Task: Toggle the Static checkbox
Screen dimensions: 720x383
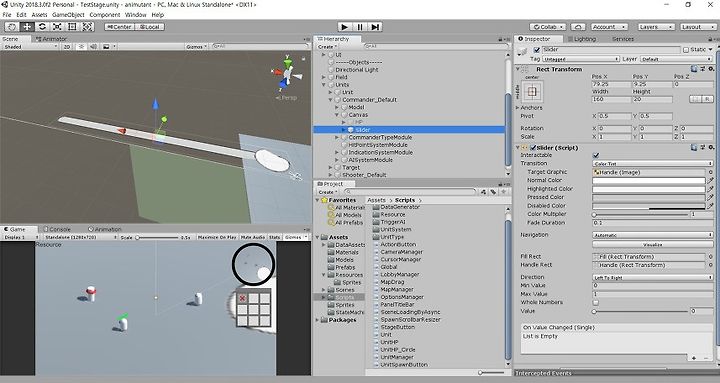Action: click(686, 50)
